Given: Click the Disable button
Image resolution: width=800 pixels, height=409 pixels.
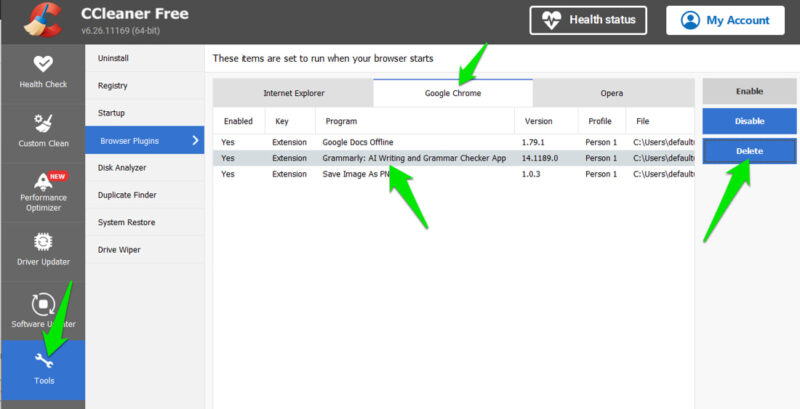Looking at the screenshot, I should point(749,121).
